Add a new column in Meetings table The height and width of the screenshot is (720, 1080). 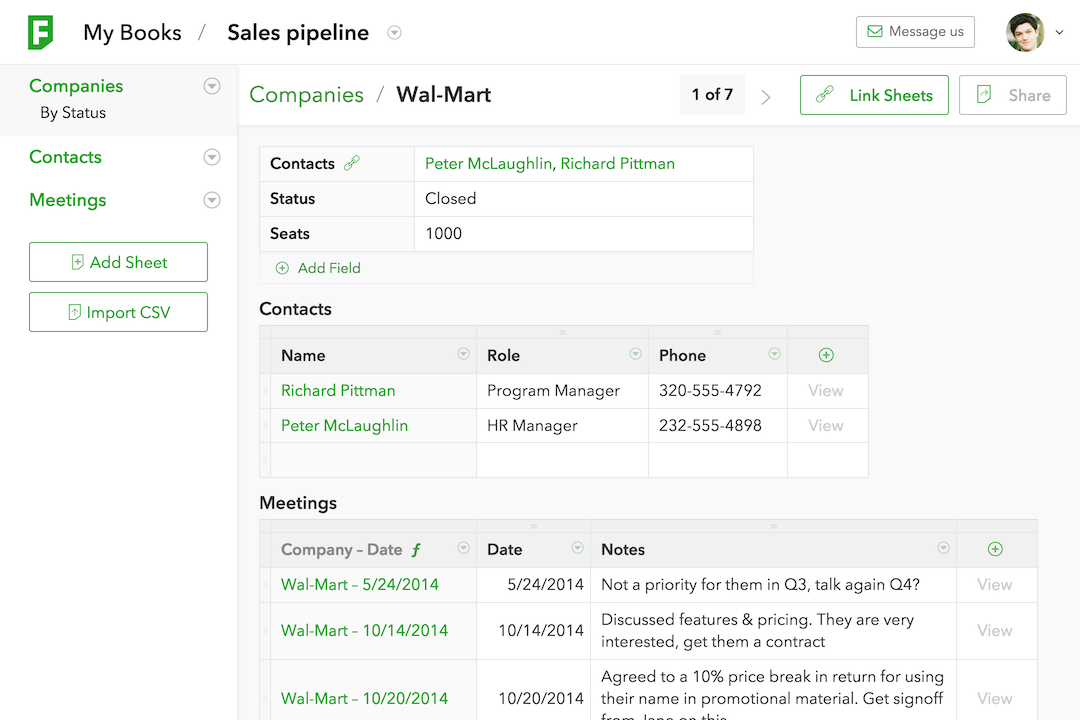click(x=995, y=549)
